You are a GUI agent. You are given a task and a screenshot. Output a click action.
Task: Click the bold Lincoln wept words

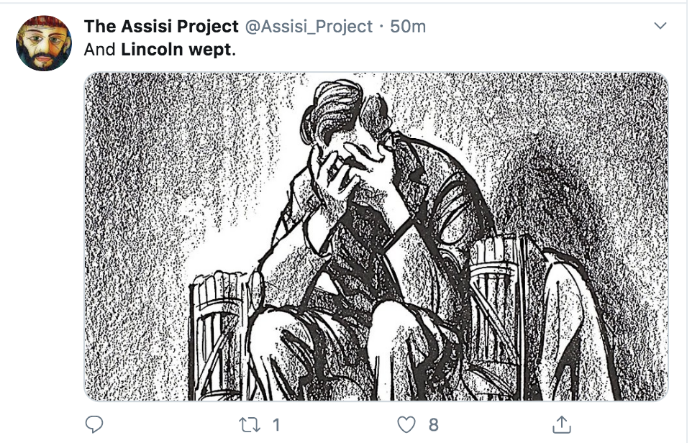[178, 49]
